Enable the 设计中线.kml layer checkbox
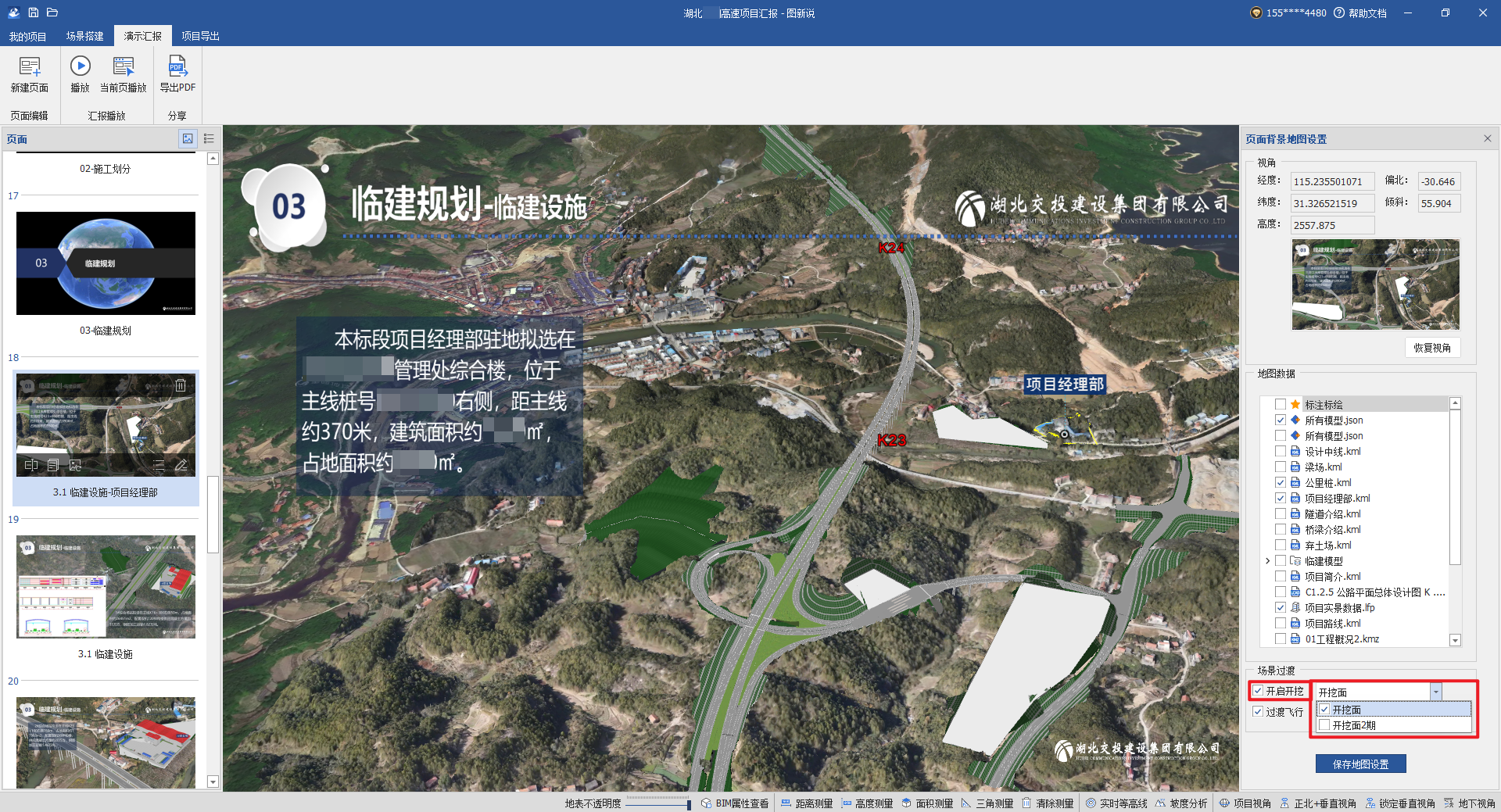 pyautogui.click(x=1281, y=452)
